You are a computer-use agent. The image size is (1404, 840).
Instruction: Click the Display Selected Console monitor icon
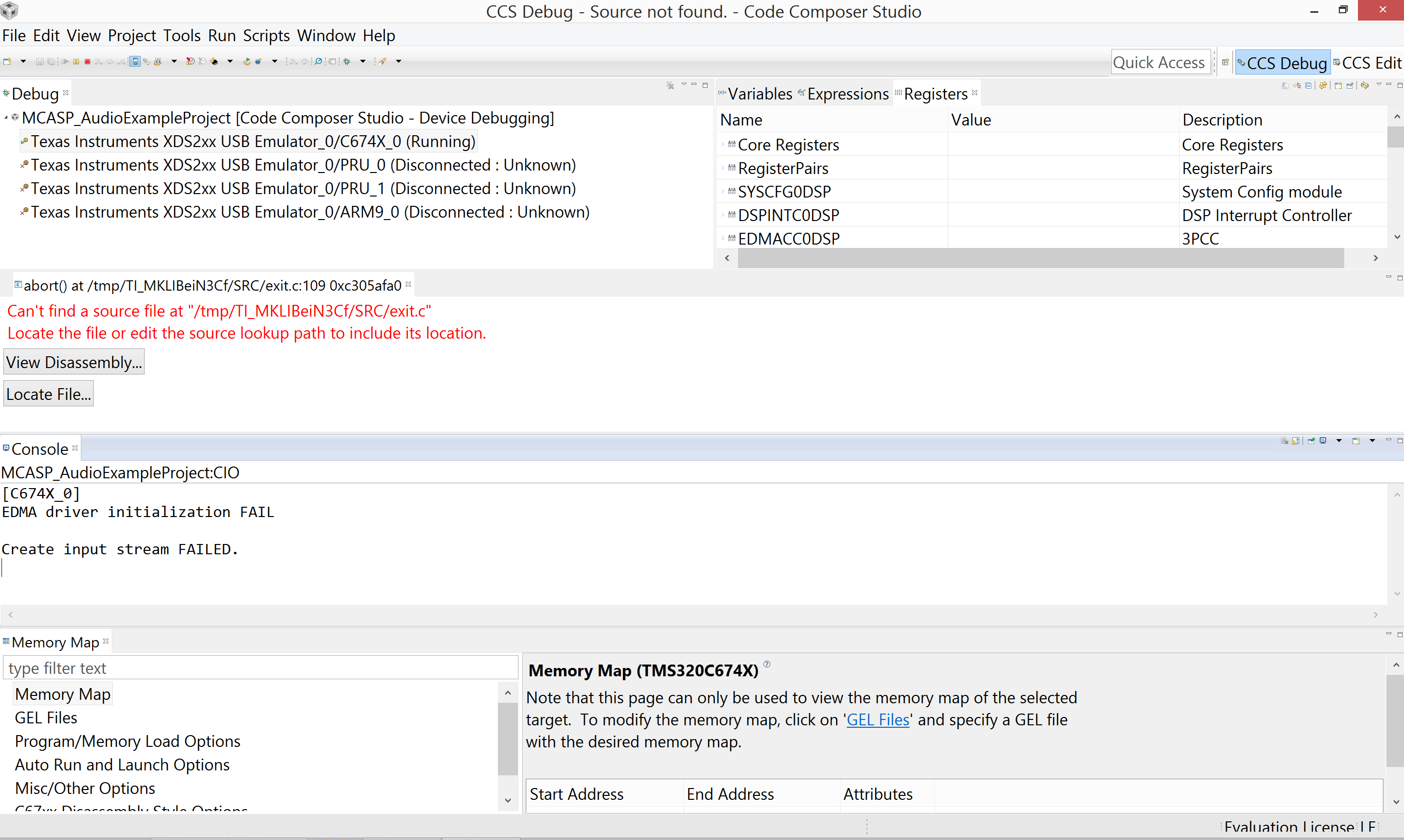click(1323, 441)
